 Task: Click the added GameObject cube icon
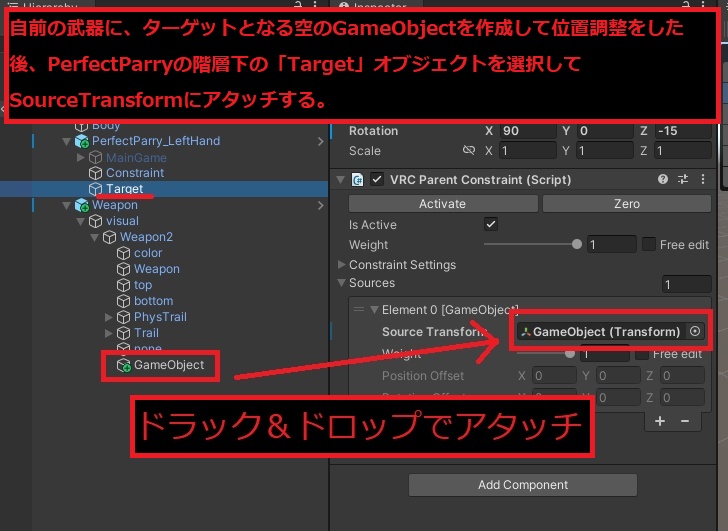pos(124,365)
